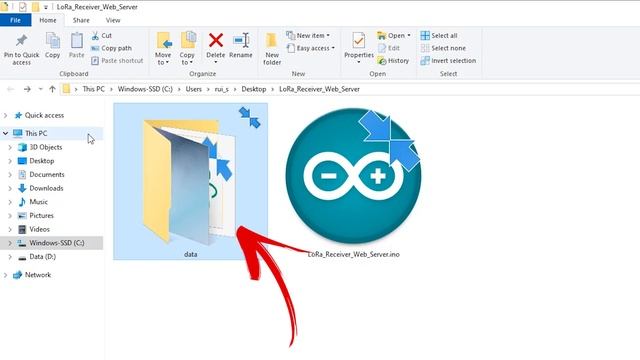Screen dimensions: 640x360
Task: Select Desktop in navigation pane
Action: pos(41,161)
